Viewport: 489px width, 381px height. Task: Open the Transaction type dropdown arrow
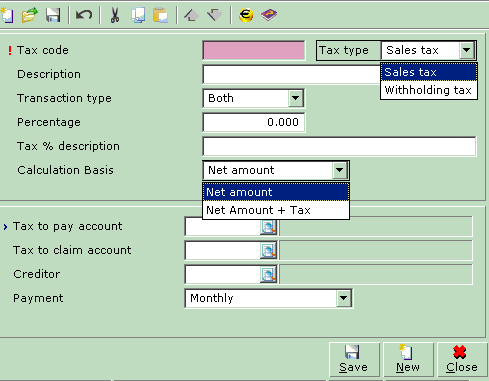[295, 98]
